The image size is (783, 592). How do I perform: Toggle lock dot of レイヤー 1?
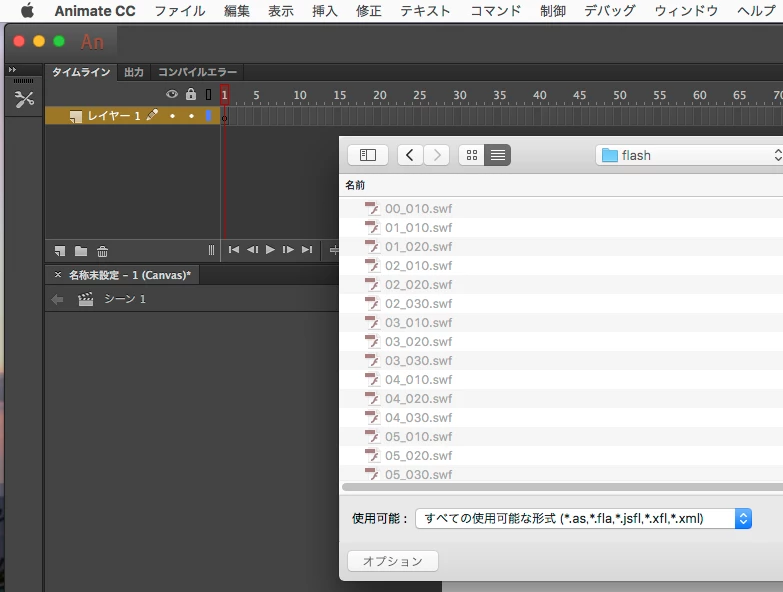(x=191, y=116)
